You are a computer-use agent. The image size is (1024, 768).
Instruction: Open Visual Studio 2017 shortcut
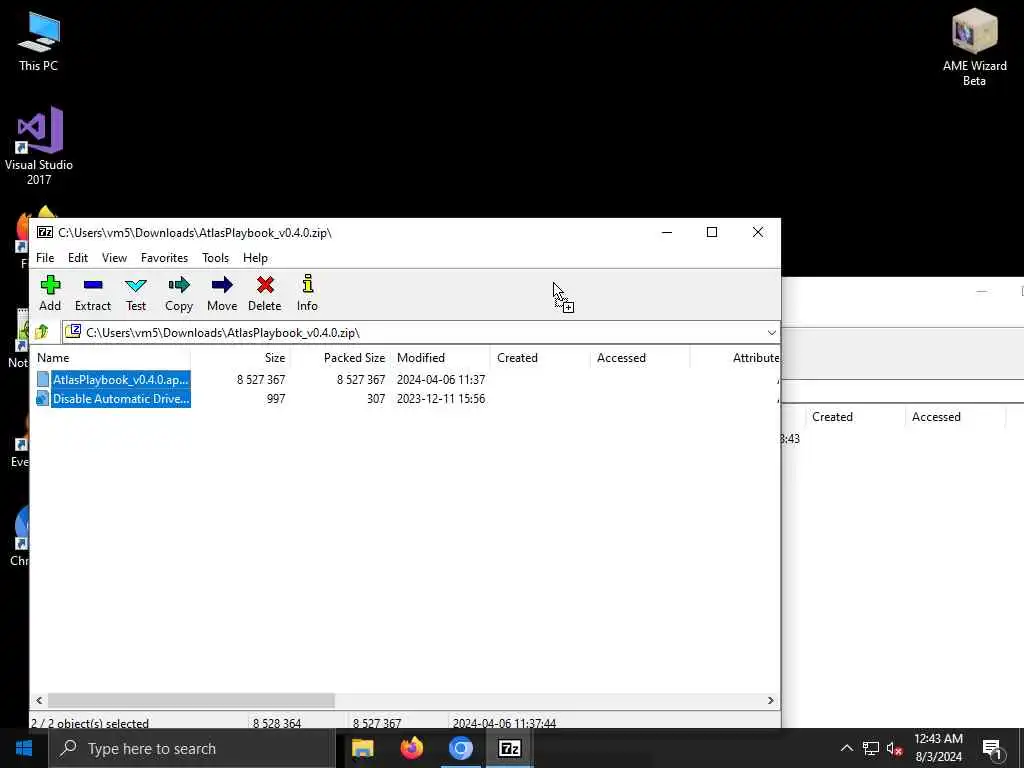click(39, 145)
